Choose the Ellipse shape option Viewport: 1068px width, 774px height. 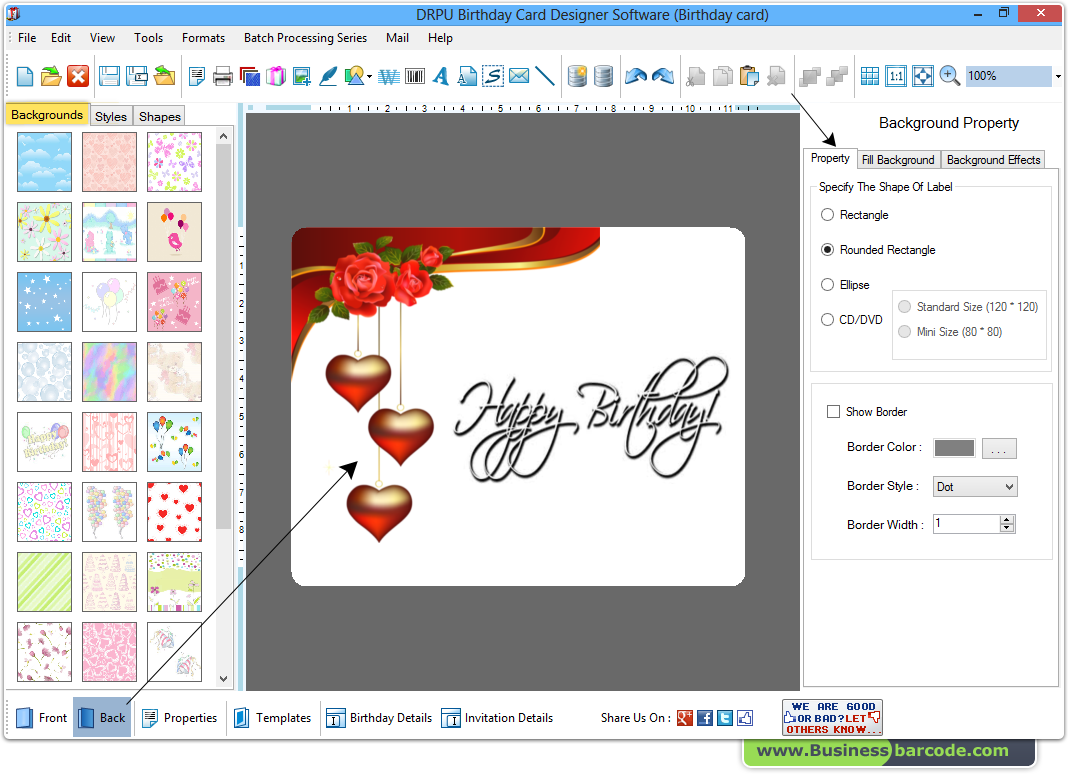828,284
